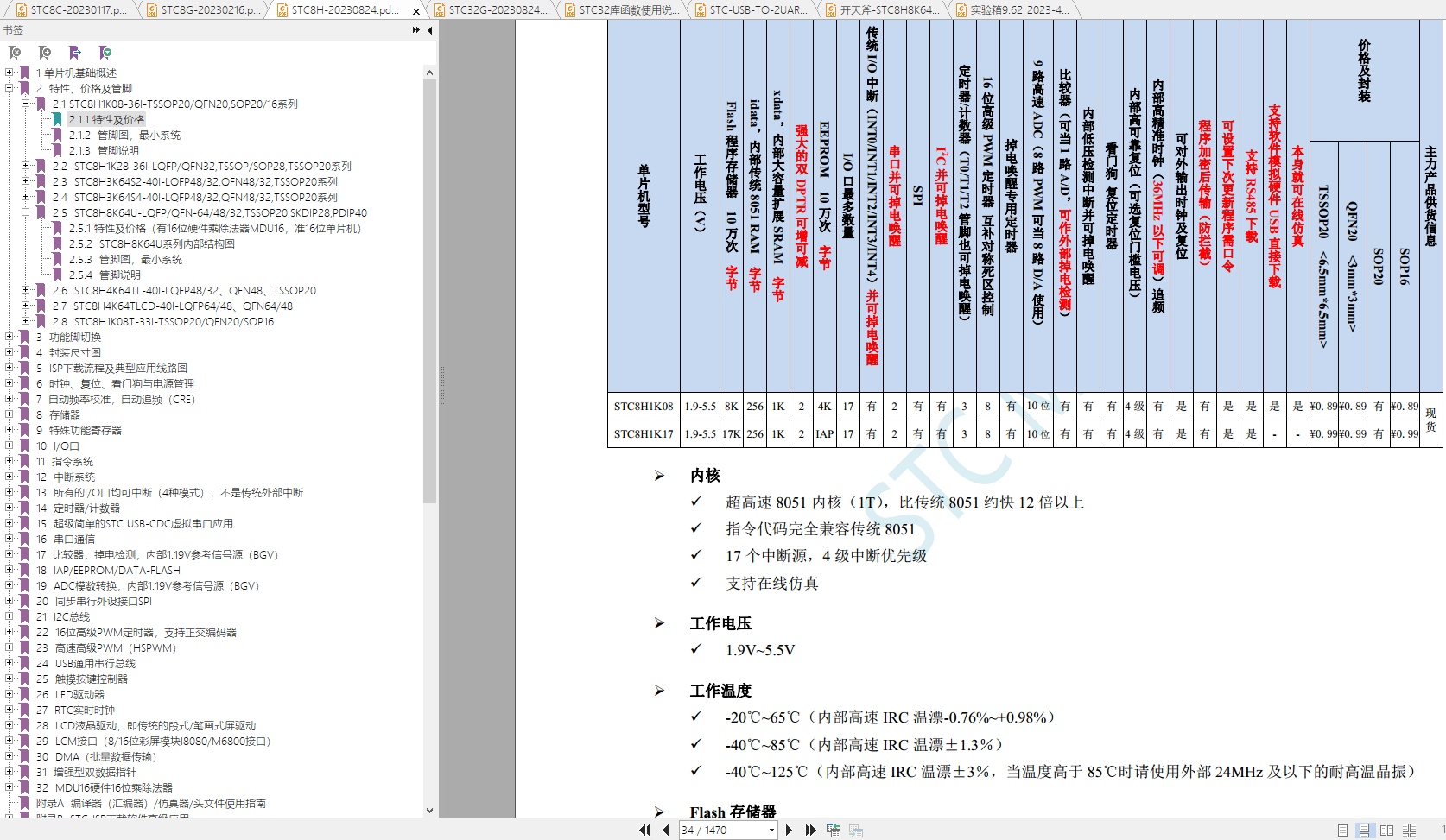This screenshot has height=840, width=1446.
Task: Switch to STC8C-20230117 tab
Action: click(x=71, y=10)
